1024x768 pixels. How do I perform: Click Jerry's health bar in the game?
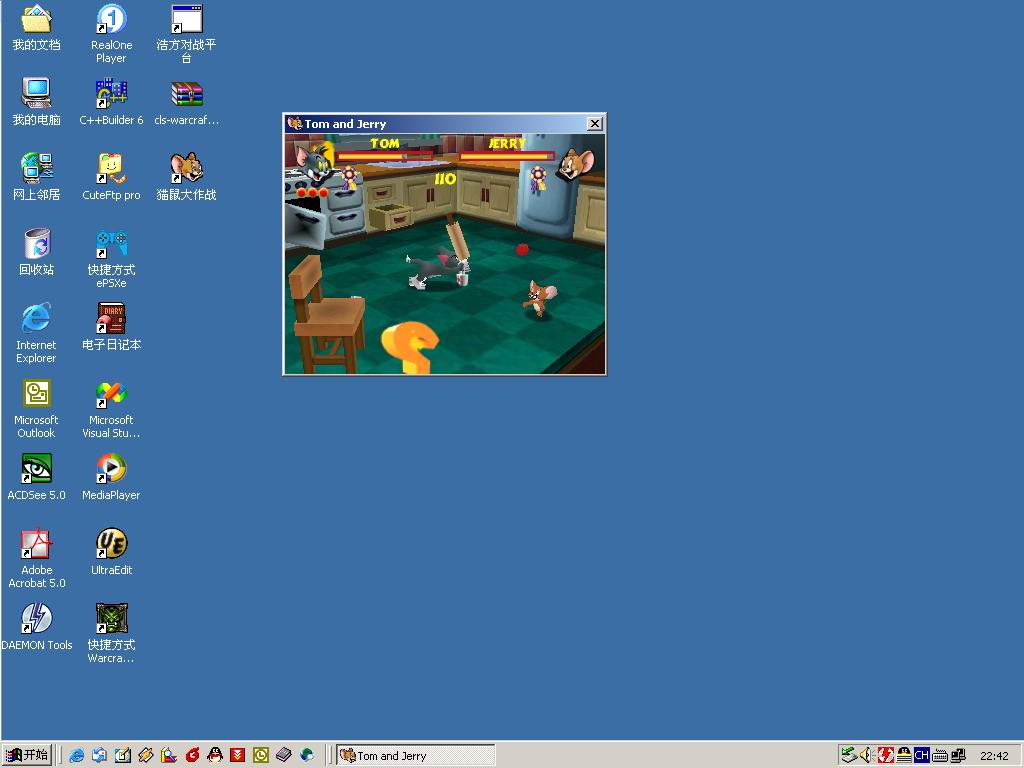pos(507,156)
